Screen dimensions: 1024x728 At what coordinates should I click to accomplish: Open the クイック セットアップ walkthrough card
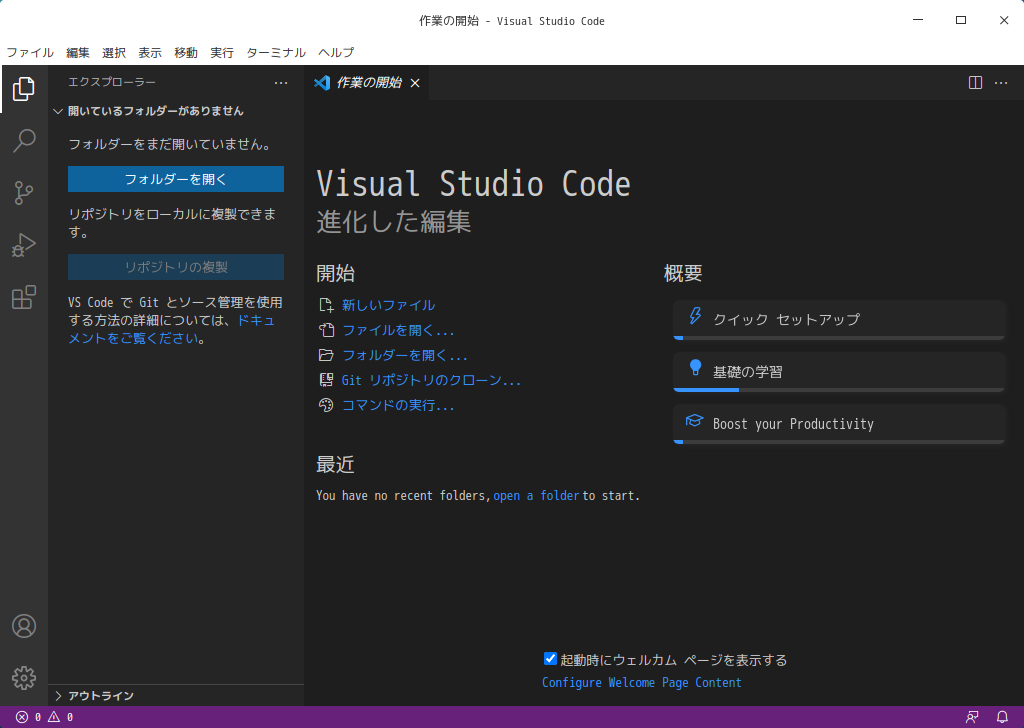click(x=839, y=319)
